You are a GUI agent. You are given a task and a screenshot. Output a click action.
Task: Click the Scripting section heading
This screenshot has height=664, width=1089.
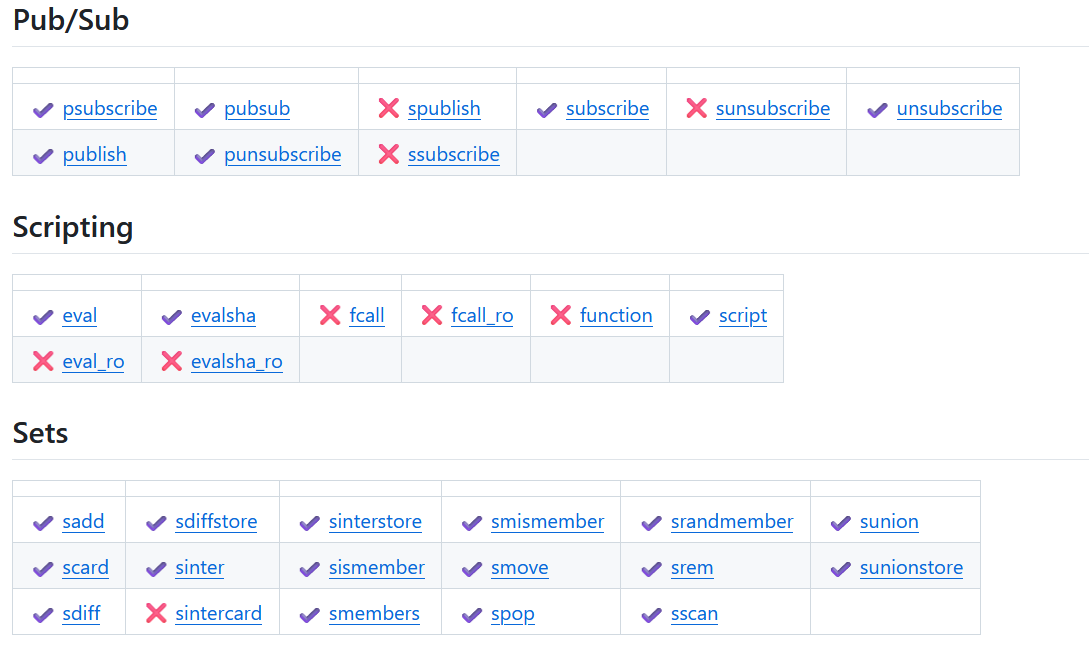[x=73, y=228]
